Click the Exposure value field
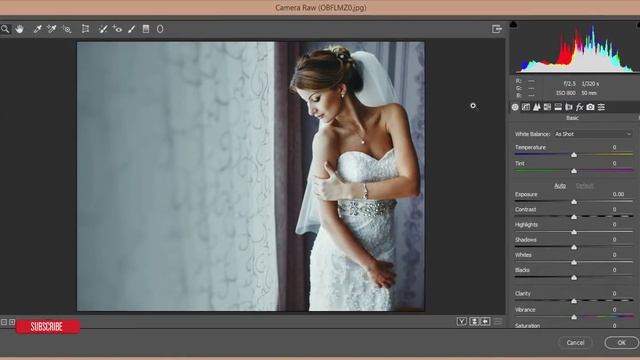 (618, 194)
